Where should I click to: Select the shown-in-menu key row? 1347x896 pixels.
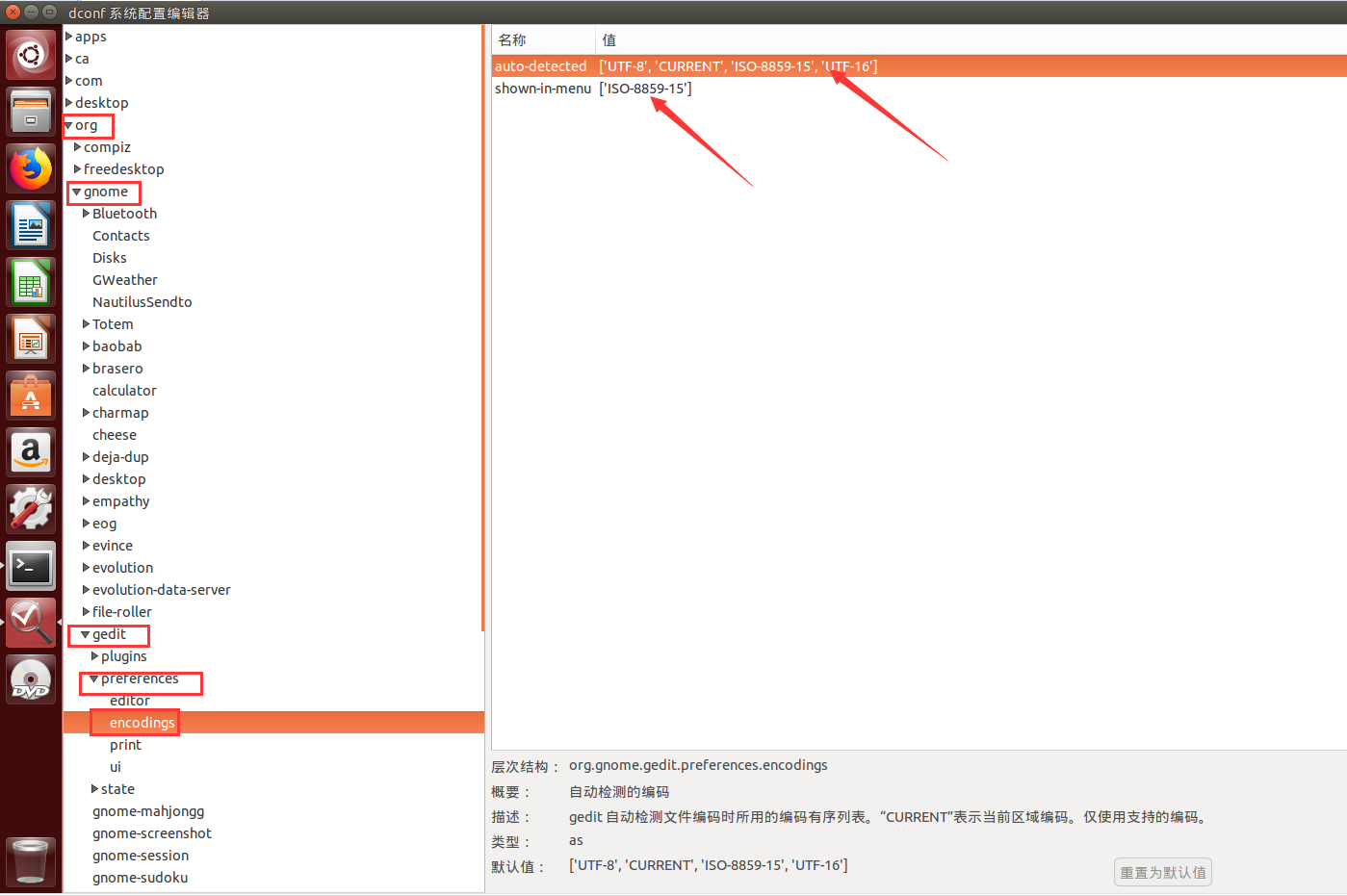point(674,88)
